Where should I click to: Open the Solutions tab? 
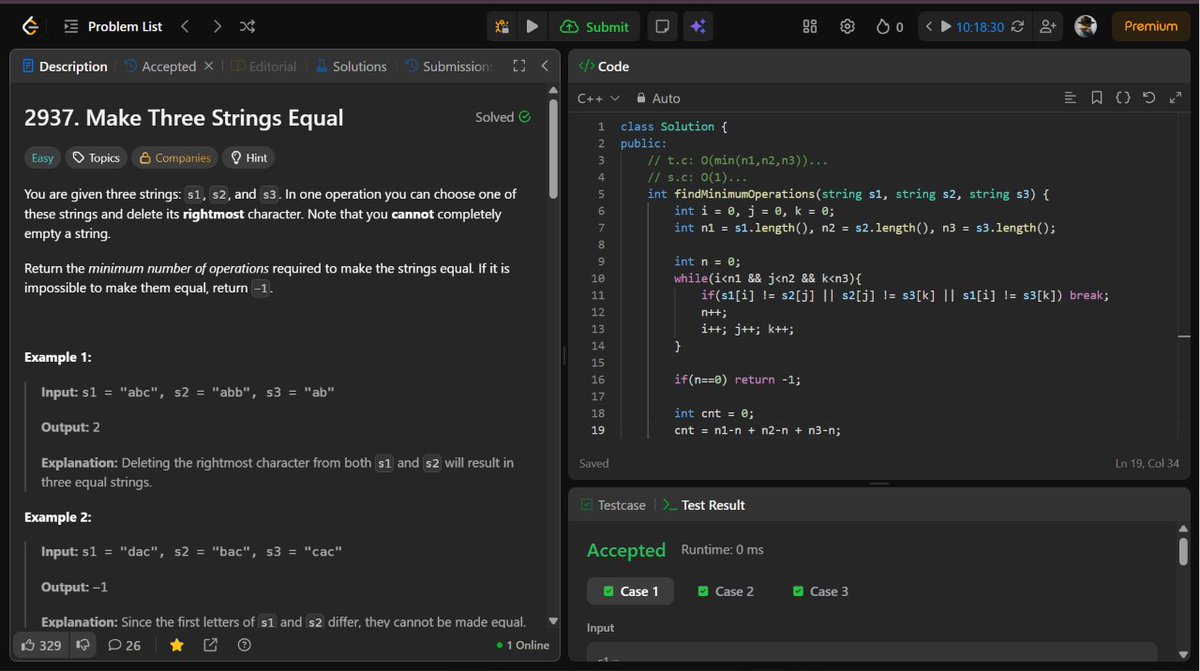click(351, 66)
